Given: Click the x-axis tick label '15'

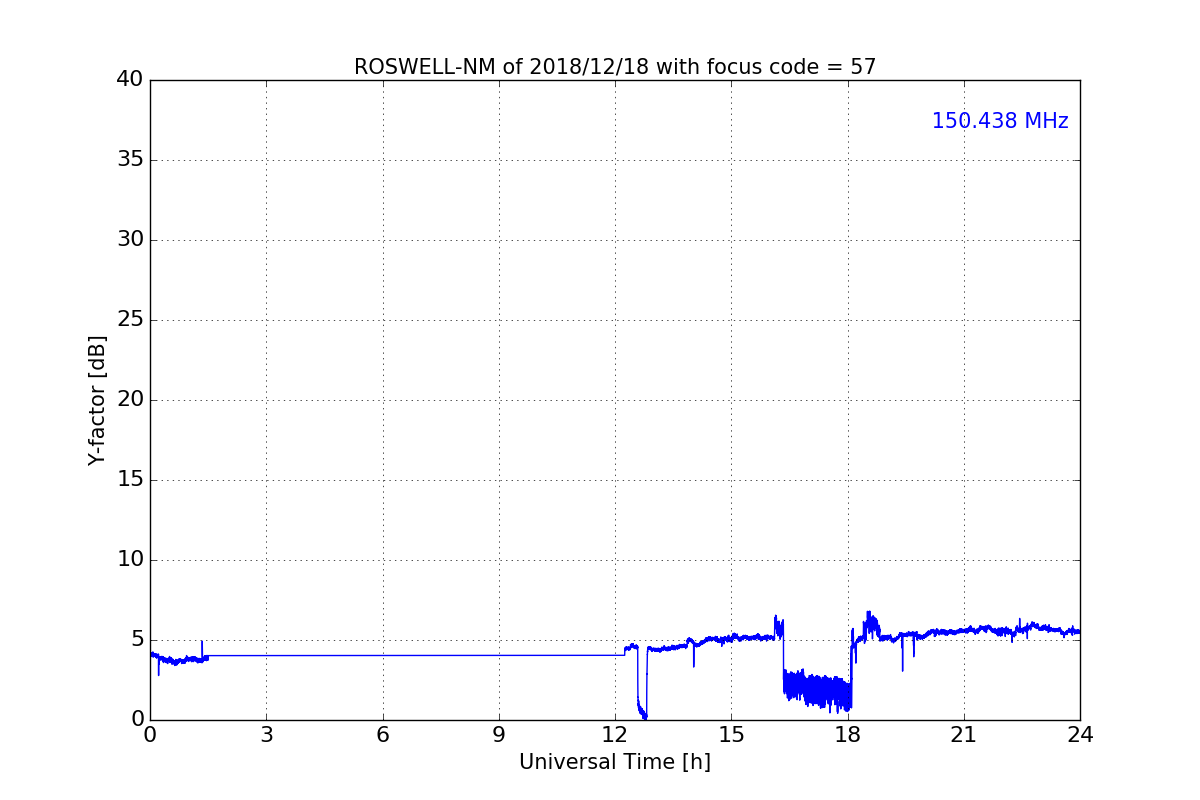Looking at the screenshot, I should pyautogui.click(x=731, y=734).
